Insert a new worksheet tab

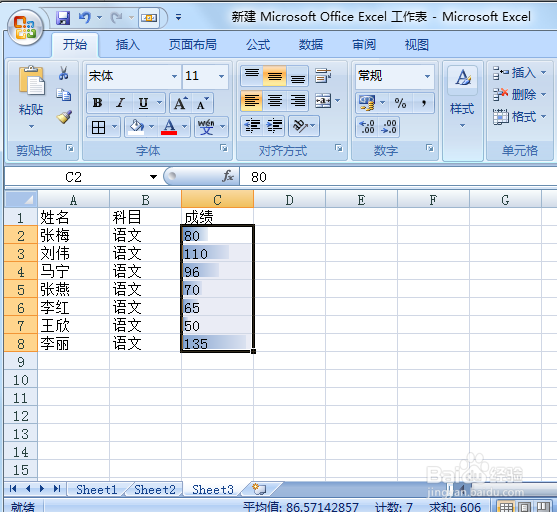[259, 489]
